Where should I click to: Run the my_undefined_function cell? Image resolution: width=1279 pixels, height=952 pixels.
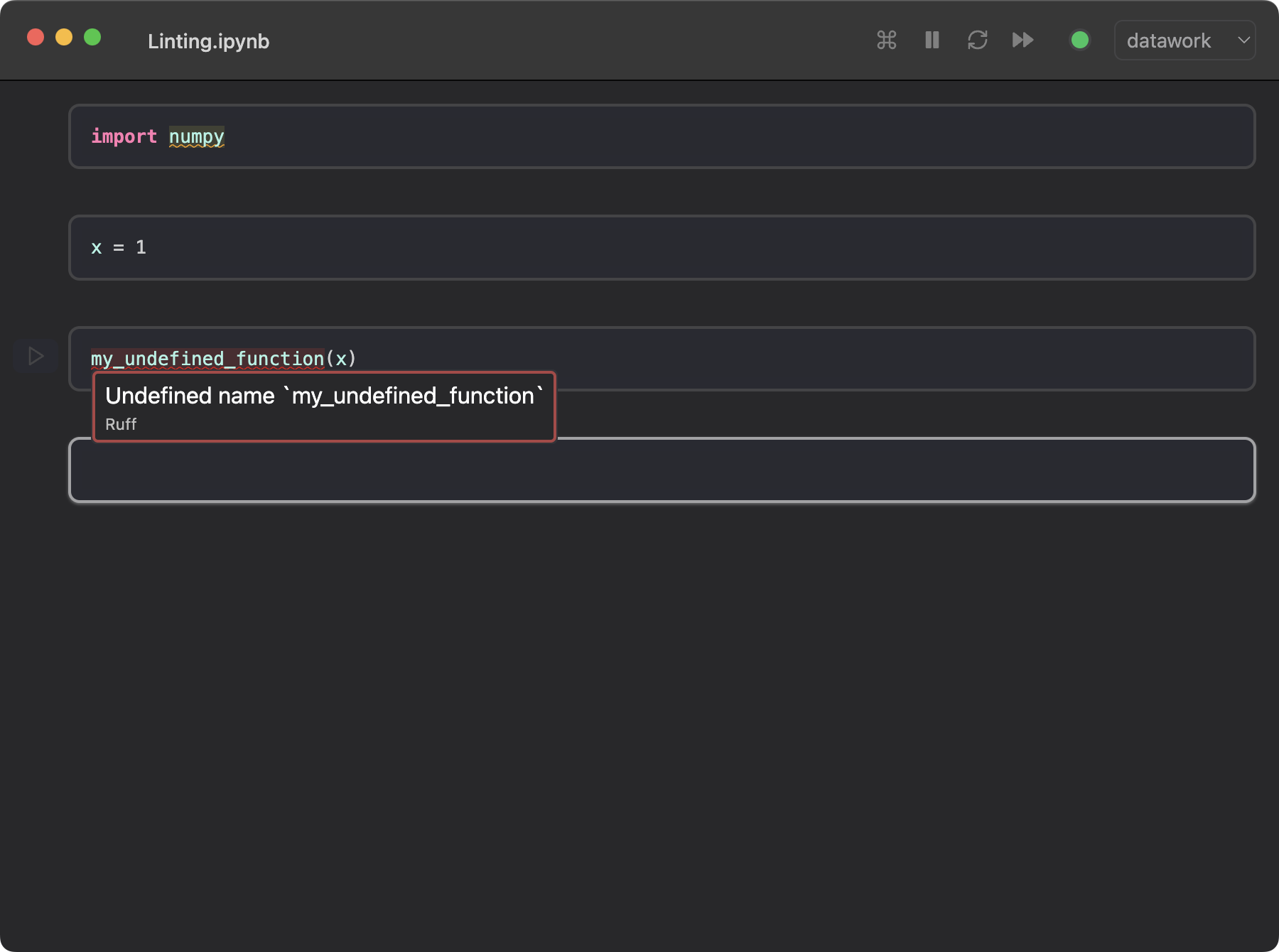(36, 356)
